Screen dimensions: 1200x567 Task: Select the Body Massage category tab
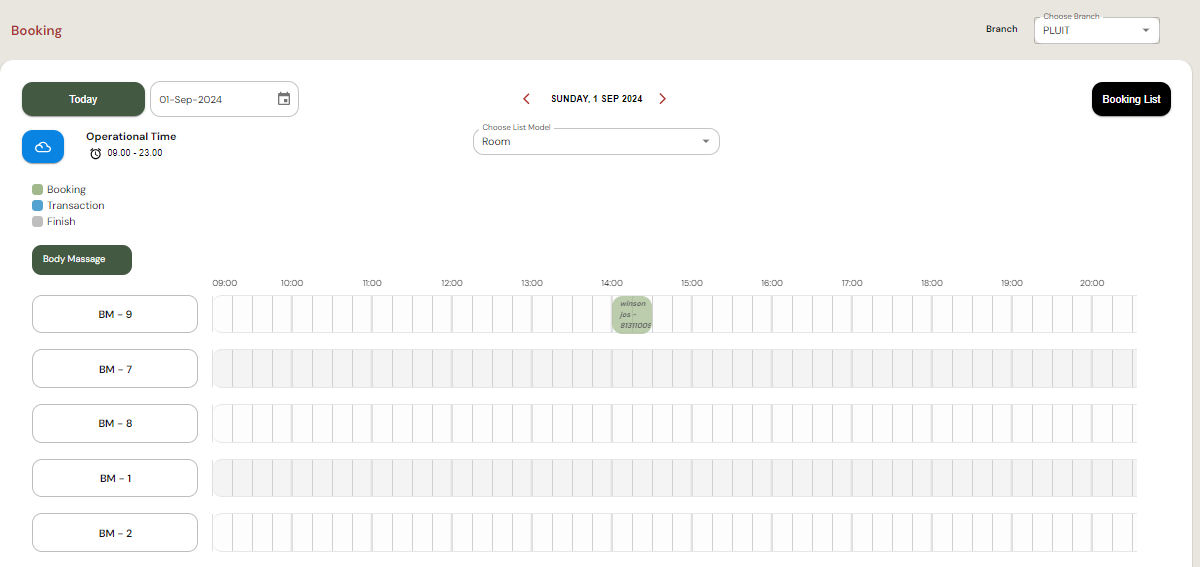(x=82, y=259)
